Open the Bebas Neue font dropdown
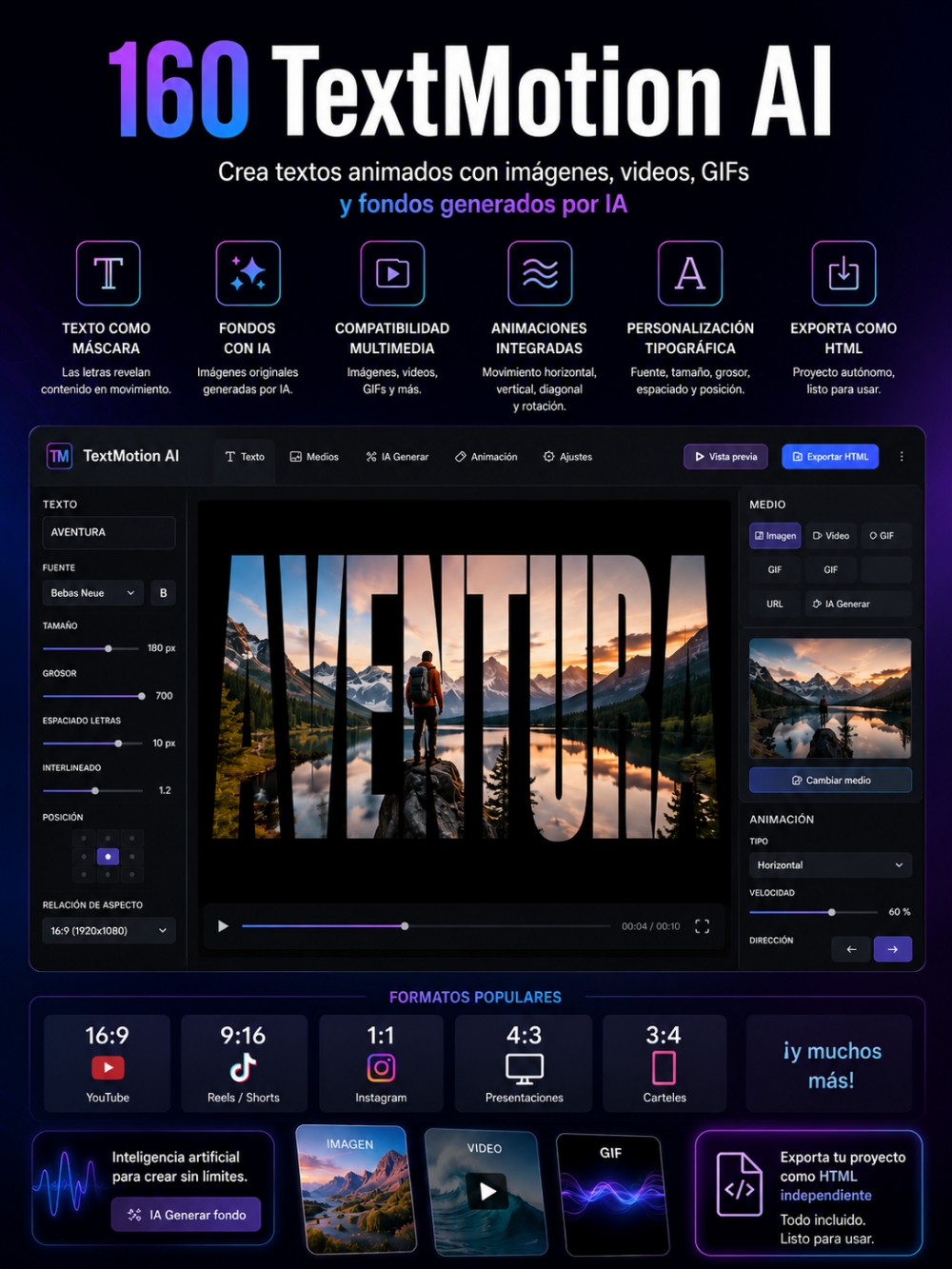952x1269 pixels. click(x=93, y=593)
